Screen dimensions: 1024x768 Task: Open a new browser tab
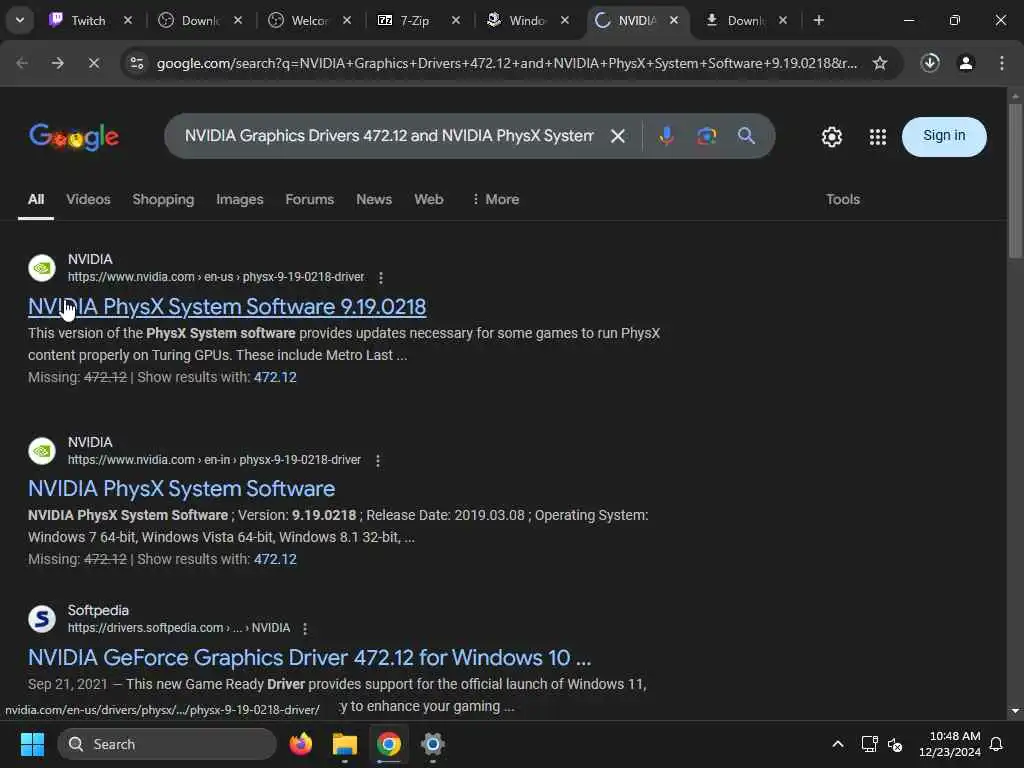click(818, 20)
